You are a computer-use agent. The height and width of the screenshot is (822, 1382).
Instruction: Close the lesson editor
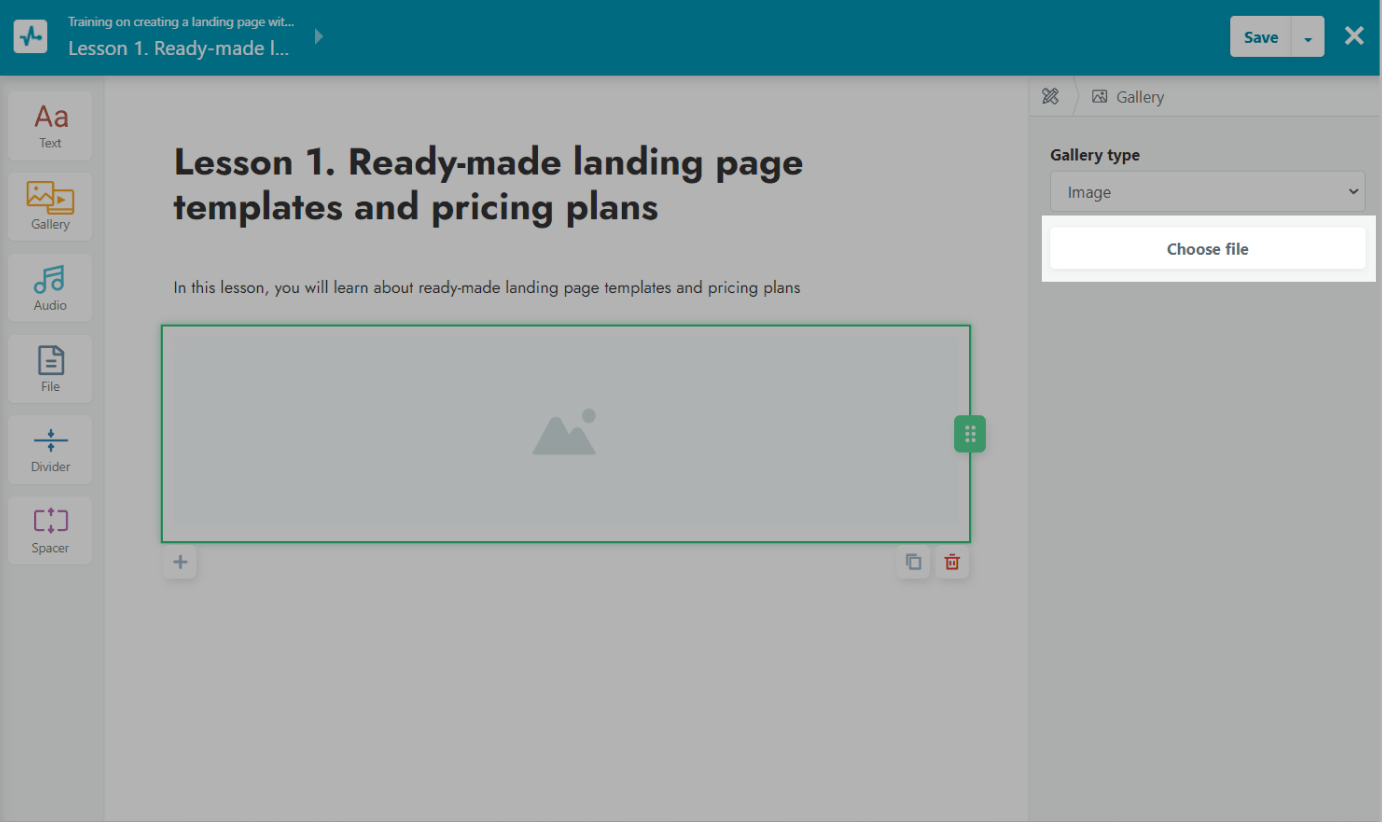1354,37
